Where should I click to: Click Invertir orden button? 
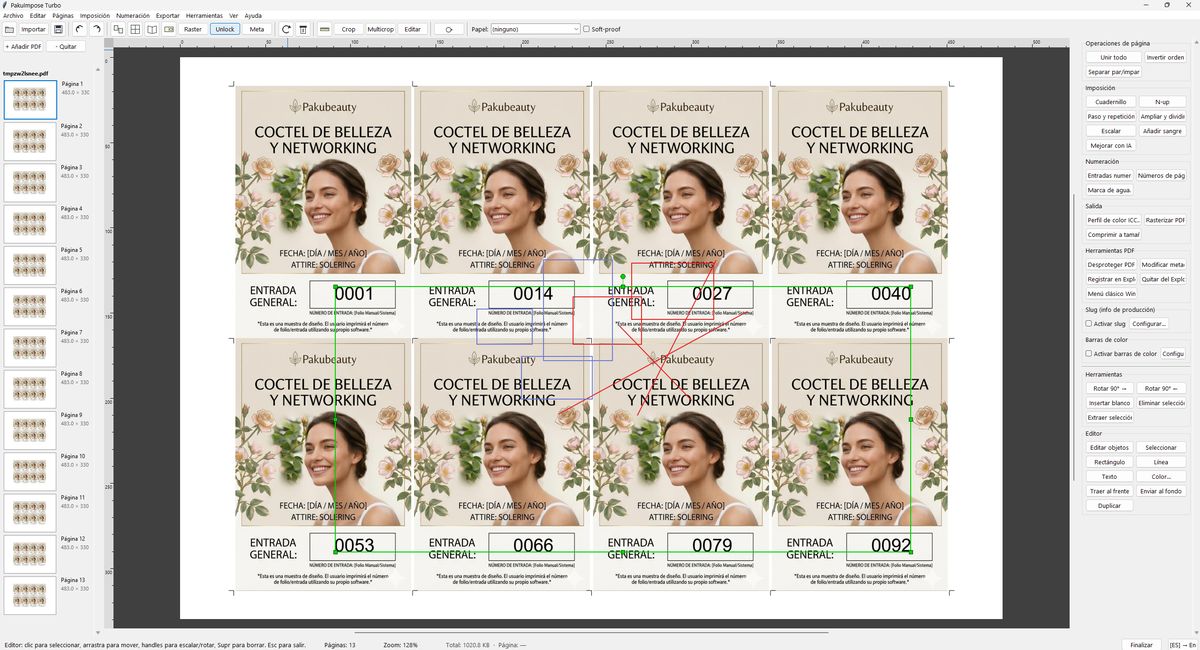(x=1164, y=57)
